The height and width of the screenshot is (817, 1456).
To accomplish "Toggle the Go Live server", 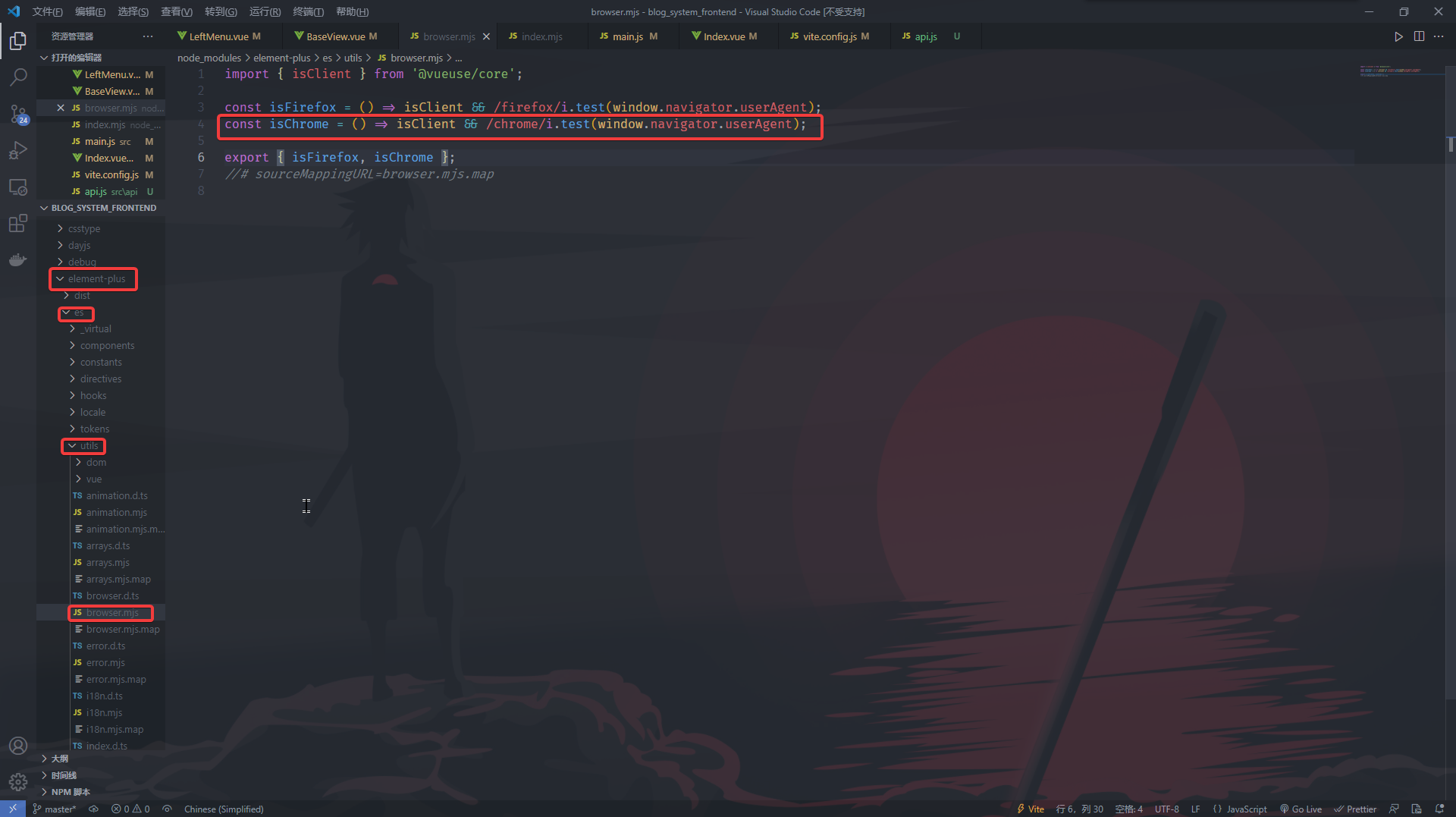I will click(x=1301, y=809).
